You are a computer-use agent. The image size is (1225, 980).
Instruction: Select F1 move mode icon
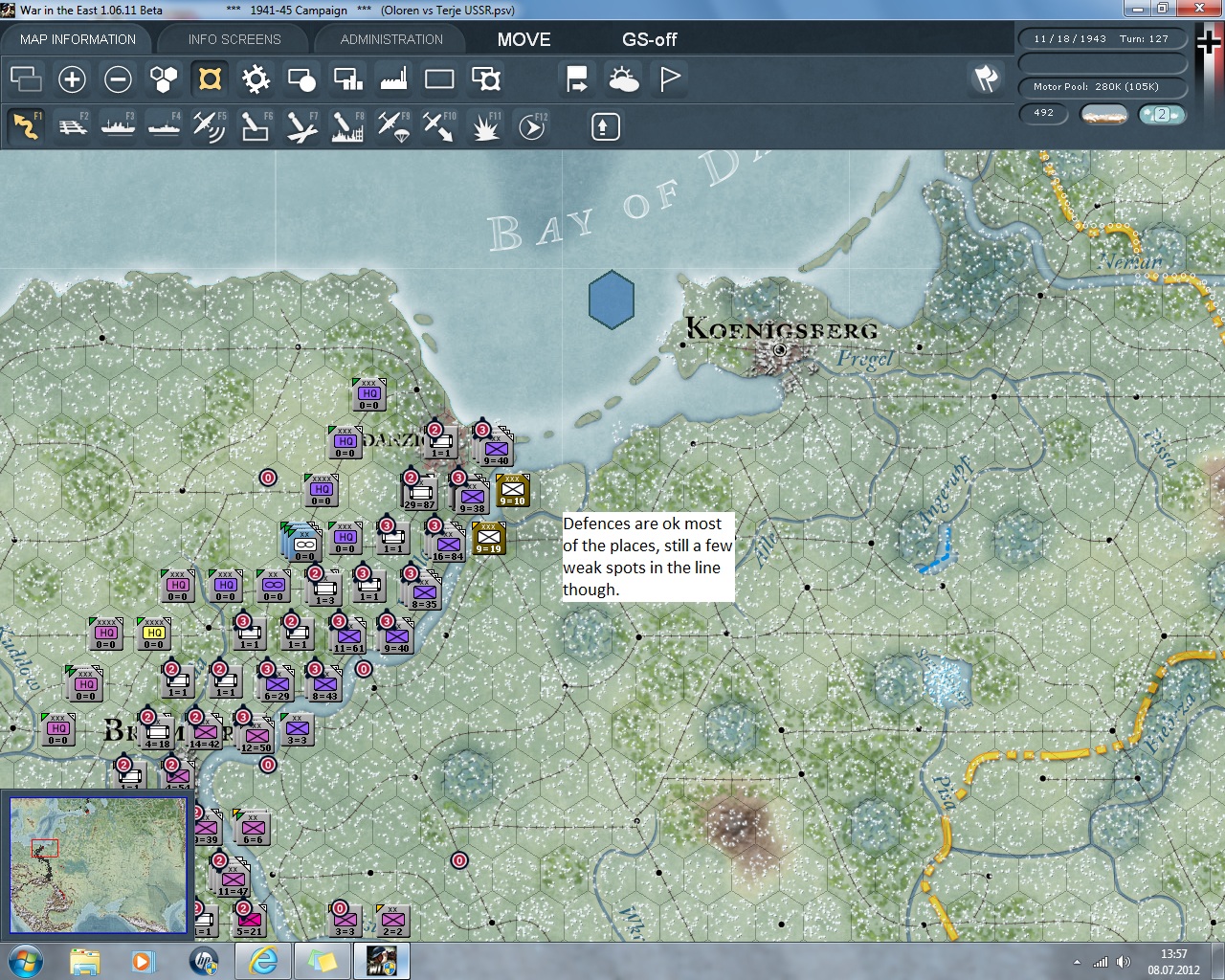[26, 125]
